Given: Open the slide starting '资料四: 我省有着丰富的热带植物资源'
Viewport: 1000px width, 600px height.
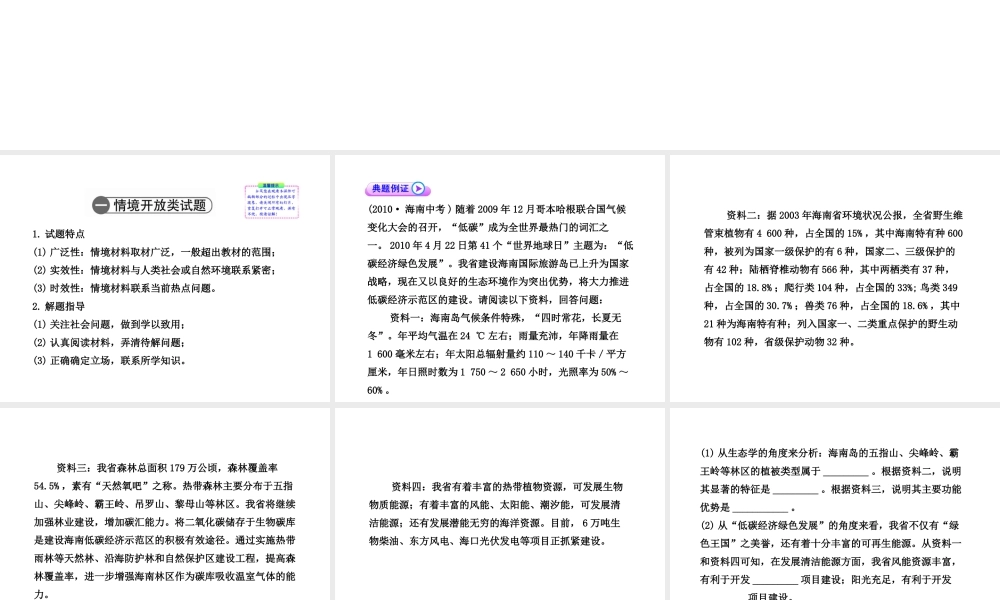Looking at the screenshot, I should click(x=500, y=504).
